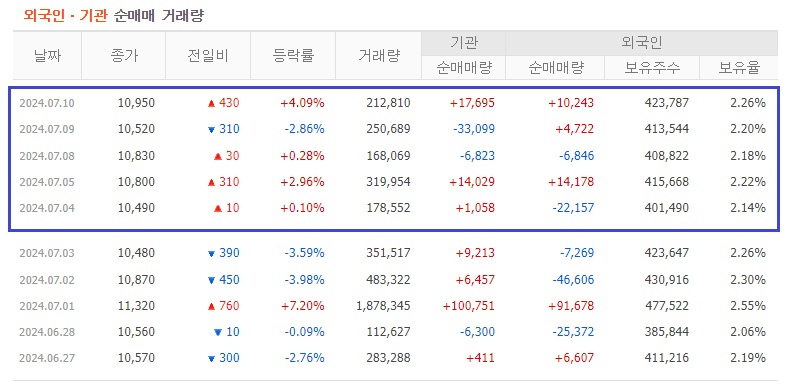Select the 보유주수 column header
Image resolution: width=792 pixels, height=386 pixels.
click(x=652, y=68)
